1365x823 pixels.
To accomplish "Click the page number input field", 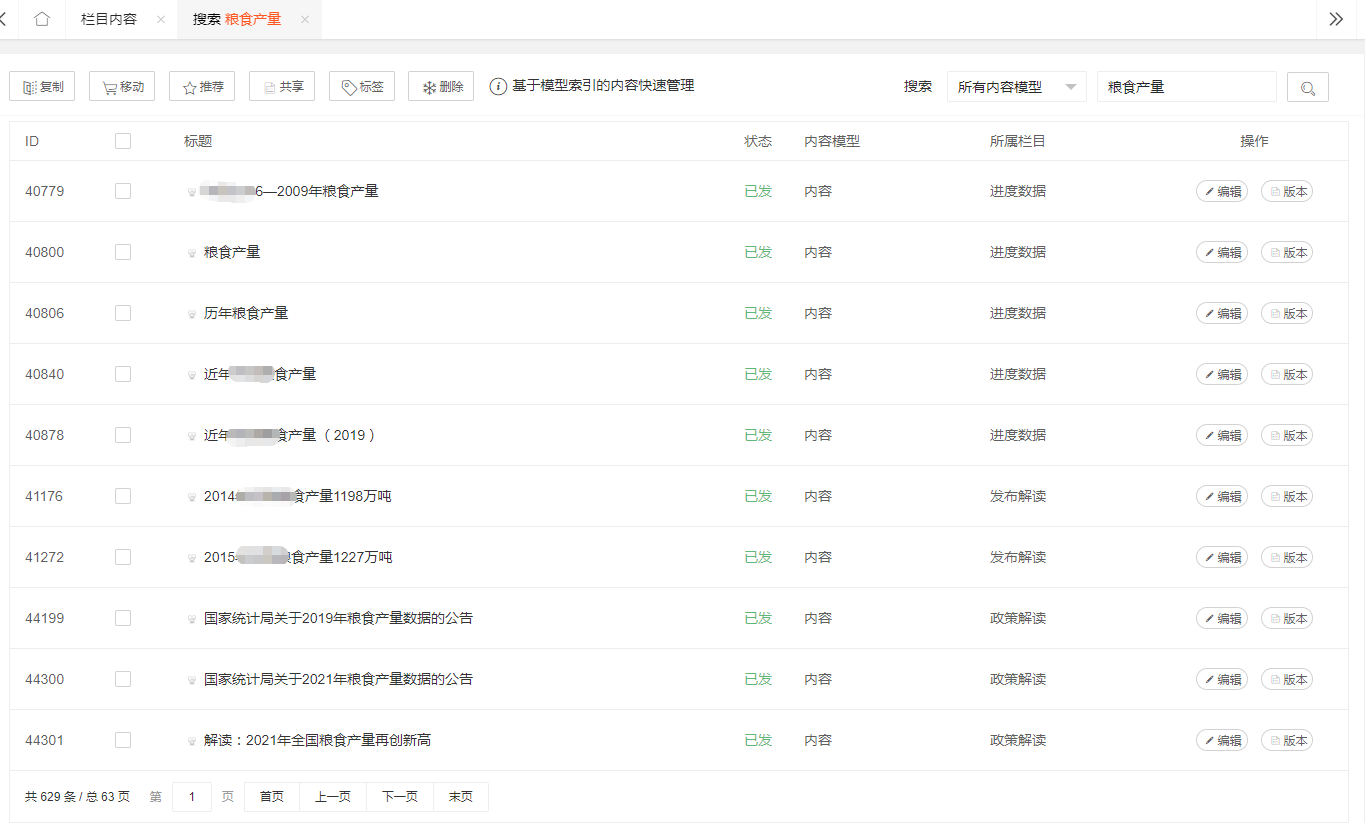I will click(192, 797).
